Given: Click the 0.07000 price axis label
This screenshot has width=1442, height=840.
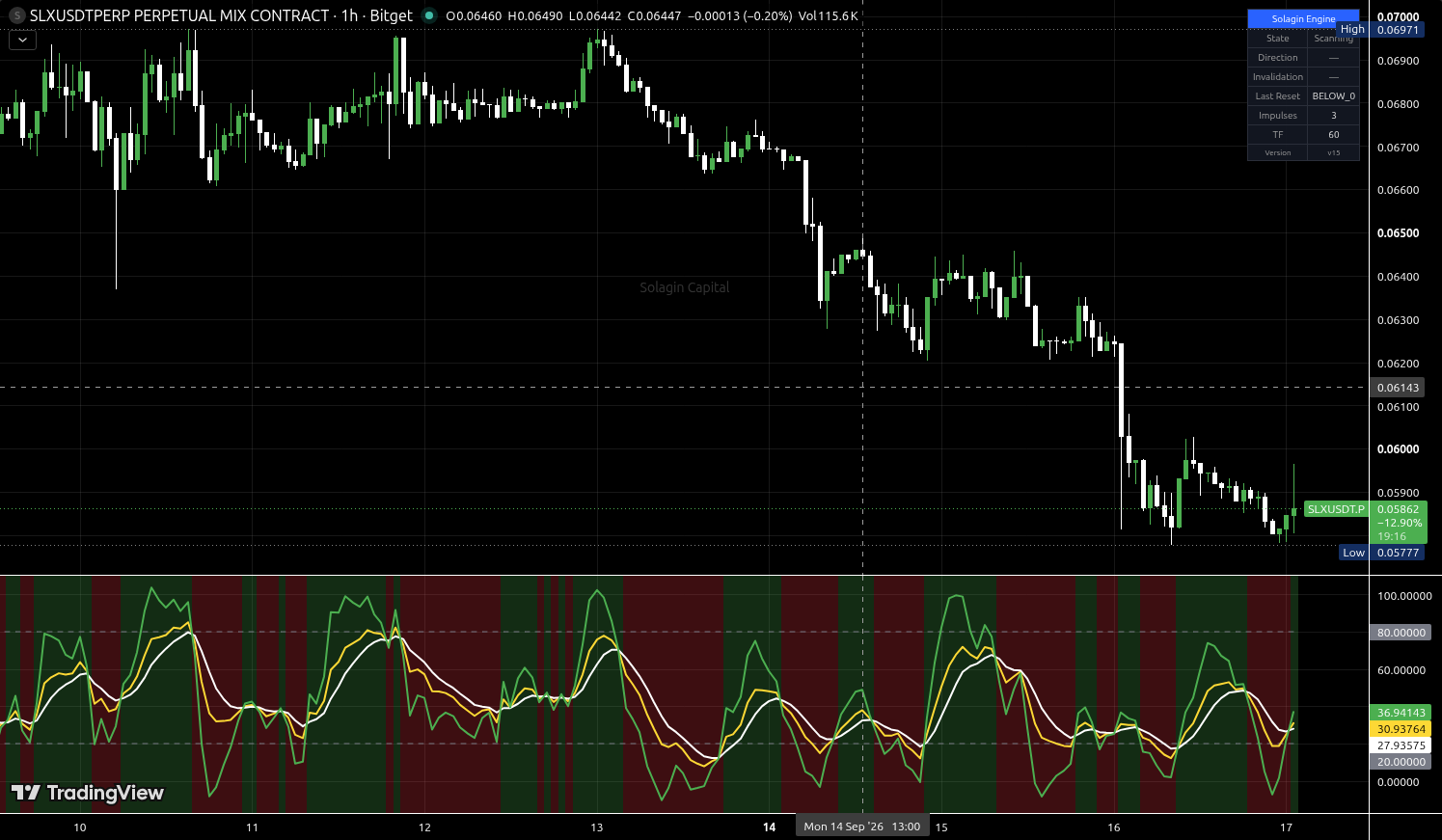Looking at the screenshot, I should click(x=1398, y=17).
